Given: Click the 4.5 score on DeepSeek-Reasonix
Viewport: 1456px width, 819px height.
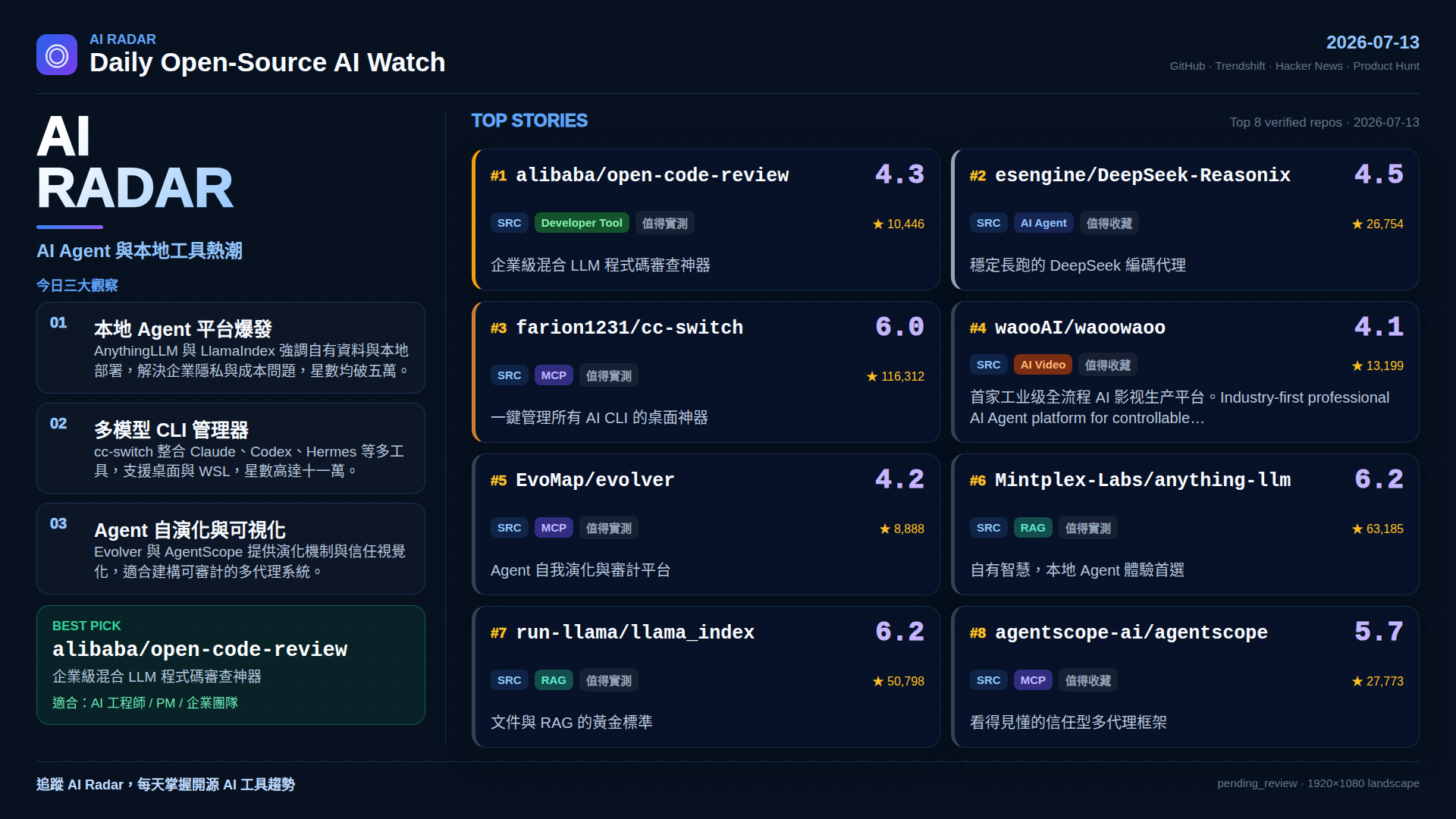Looking at the screenshot, I should (1379, 174).
